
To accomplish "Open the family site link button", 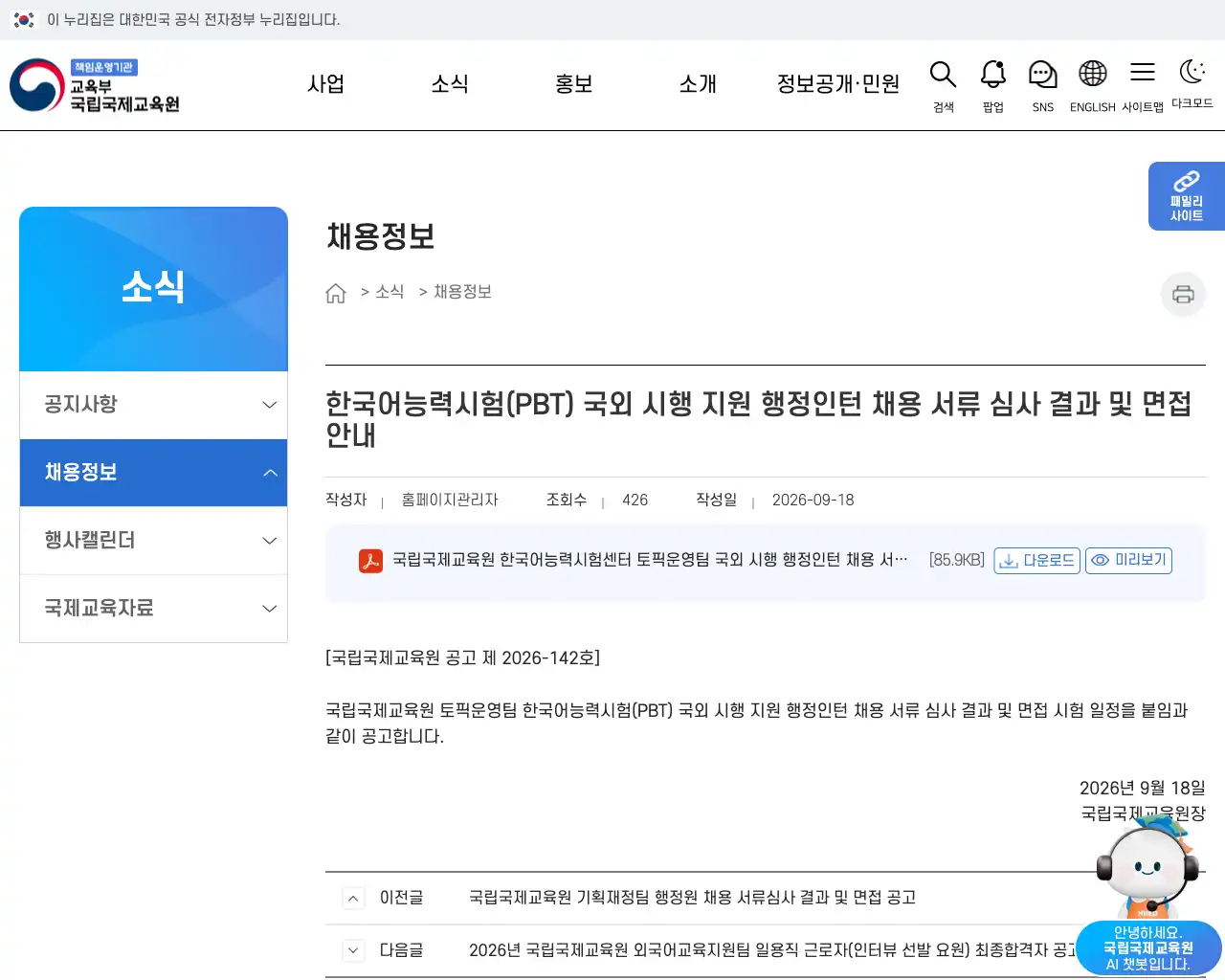I will tap(1187, 196).
